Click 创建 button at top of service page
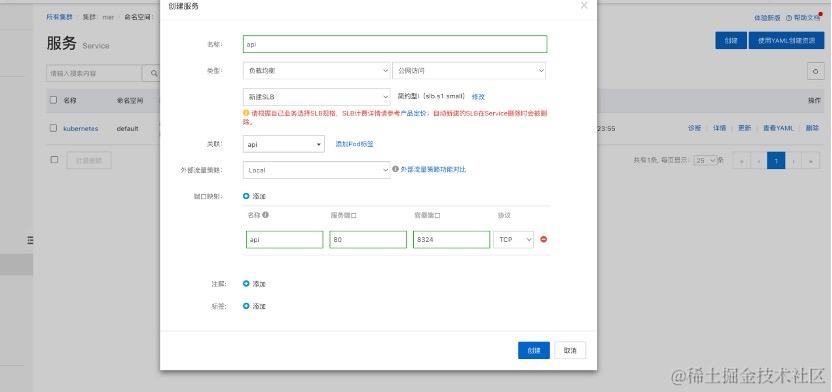 pyautogui.click(x=731, y=40)
